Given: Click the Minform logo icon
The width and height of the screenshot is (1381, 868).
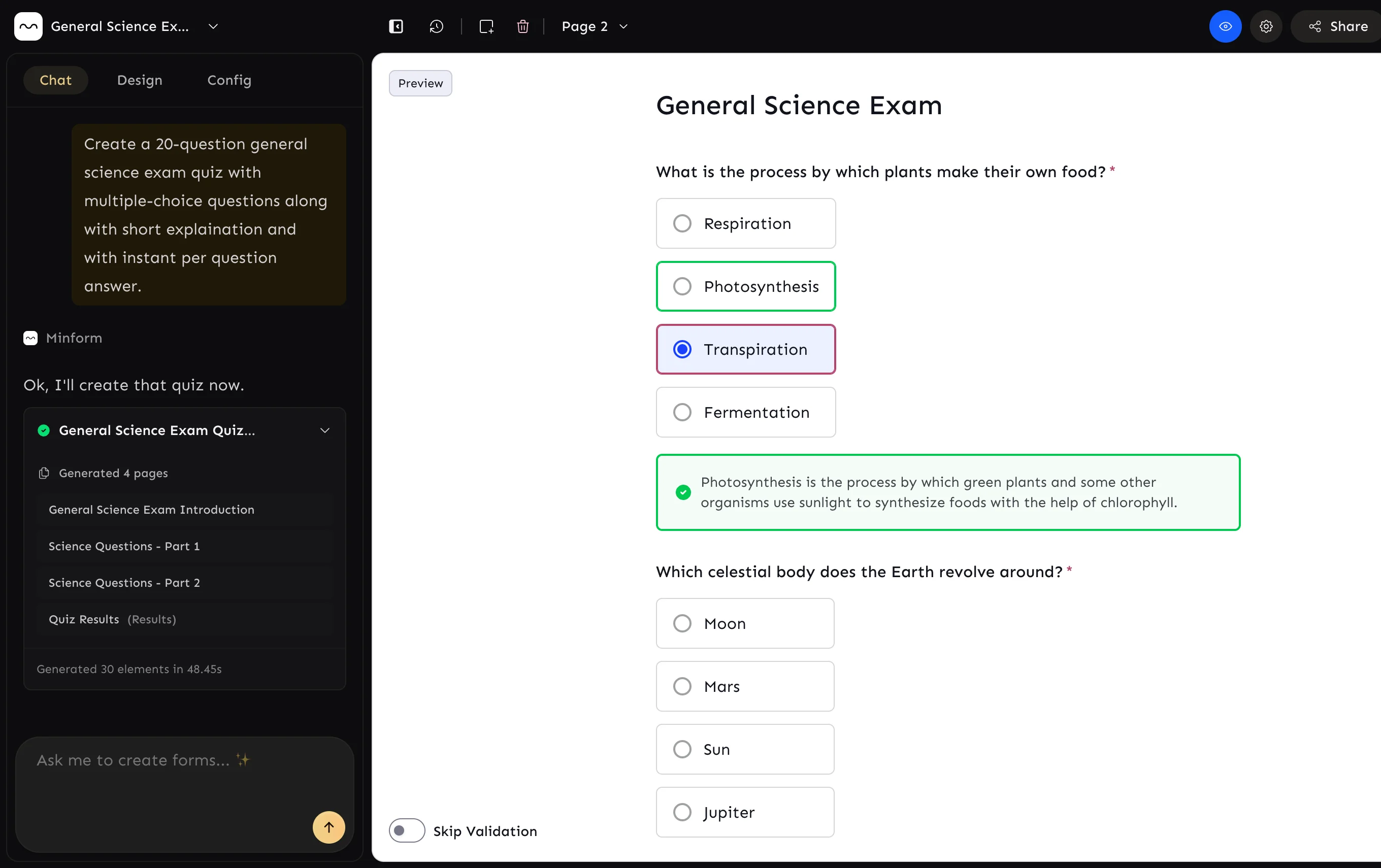Looking at the screenshot, I should 28,26.
